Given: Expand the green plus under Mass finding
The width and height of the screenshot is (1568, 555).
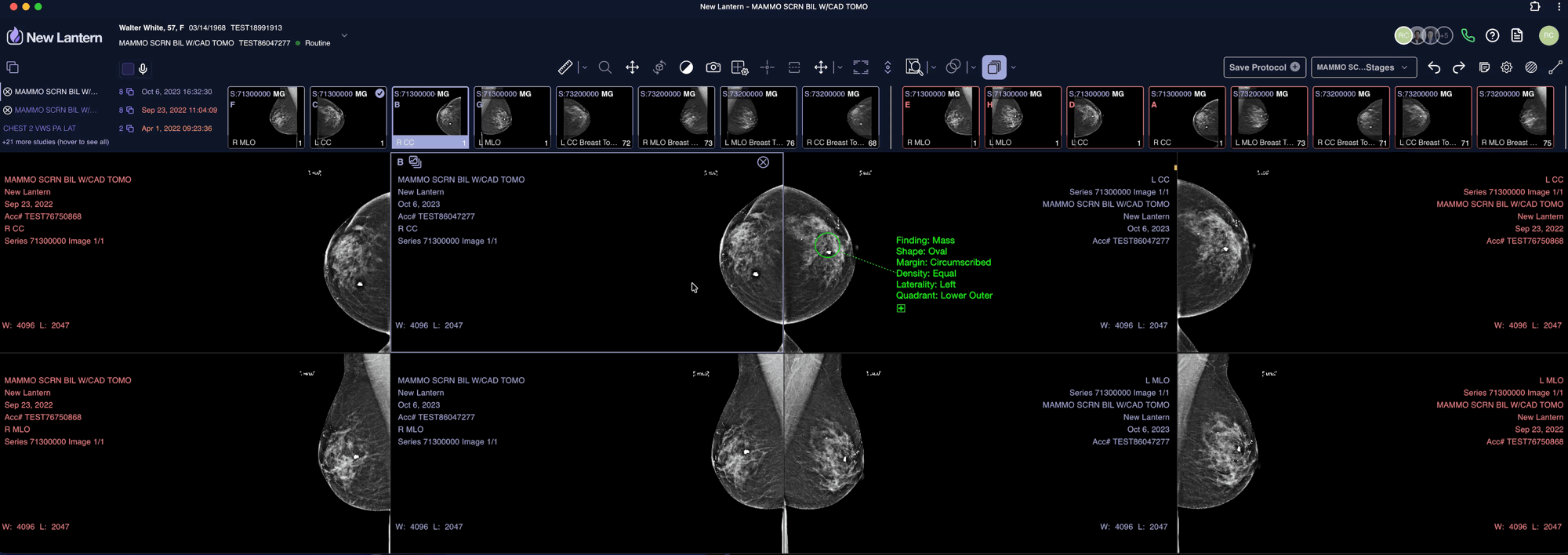Looking at the screenshot, I should (901, 309).
